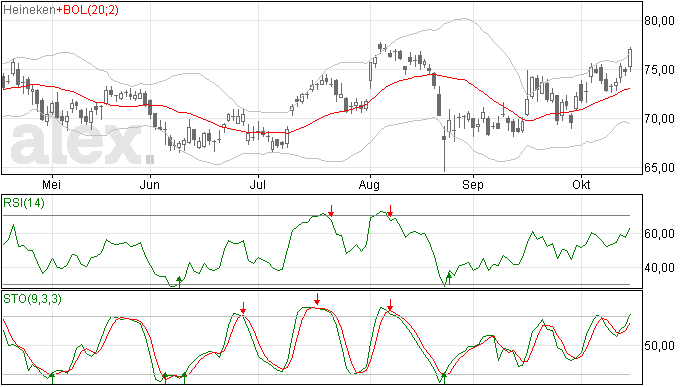Select the 65,00 price axis value
Screen dimensions: 690x387
click(x=659, y=167)
